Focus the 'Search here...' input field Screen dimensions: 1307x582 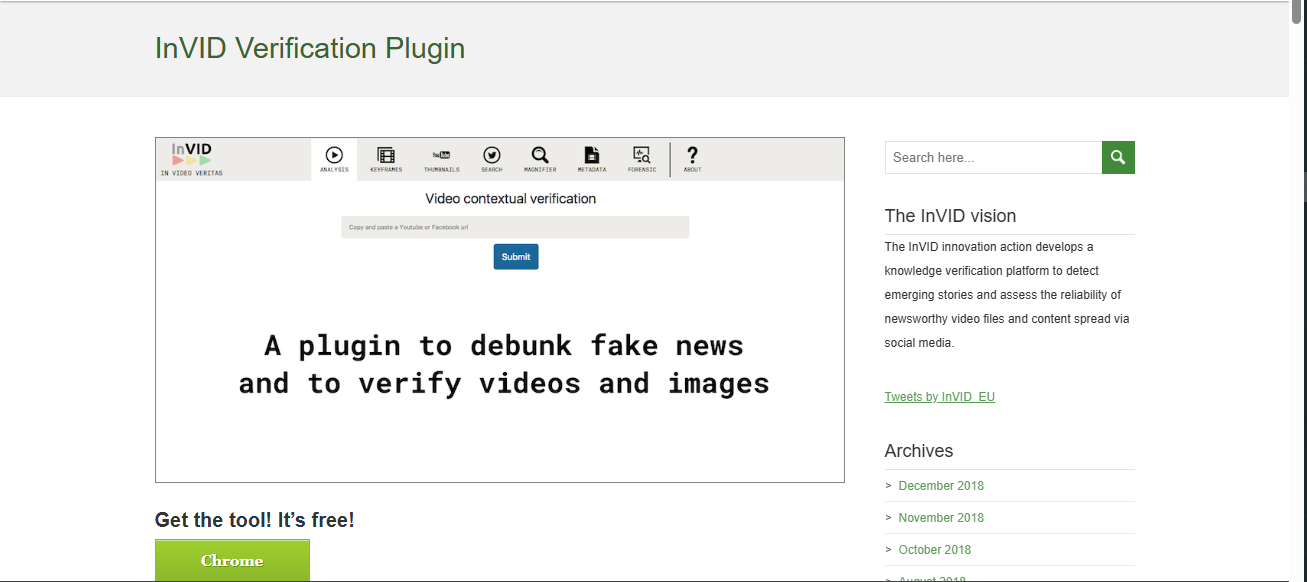pyautogui.click(x=993, y=157)
